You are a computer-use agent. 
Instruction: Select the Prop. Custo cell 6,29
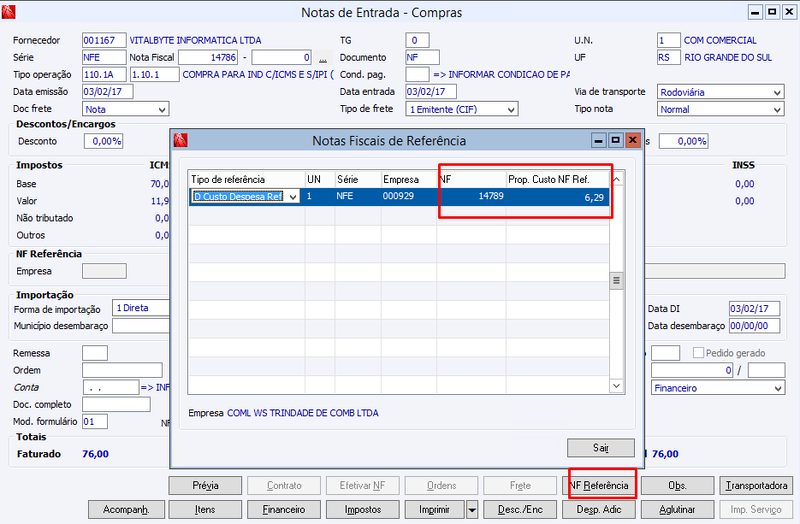coord(558,196)
